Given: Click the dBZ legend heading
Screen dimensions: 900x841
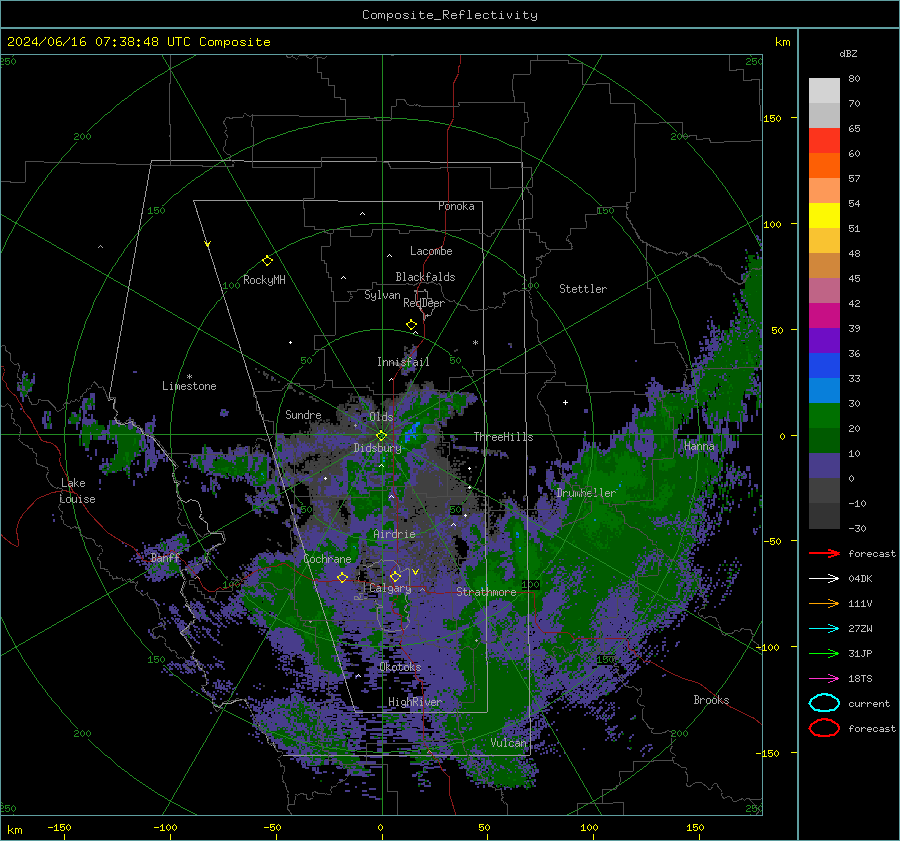Looking at the screenshot, I should point(848,53).
